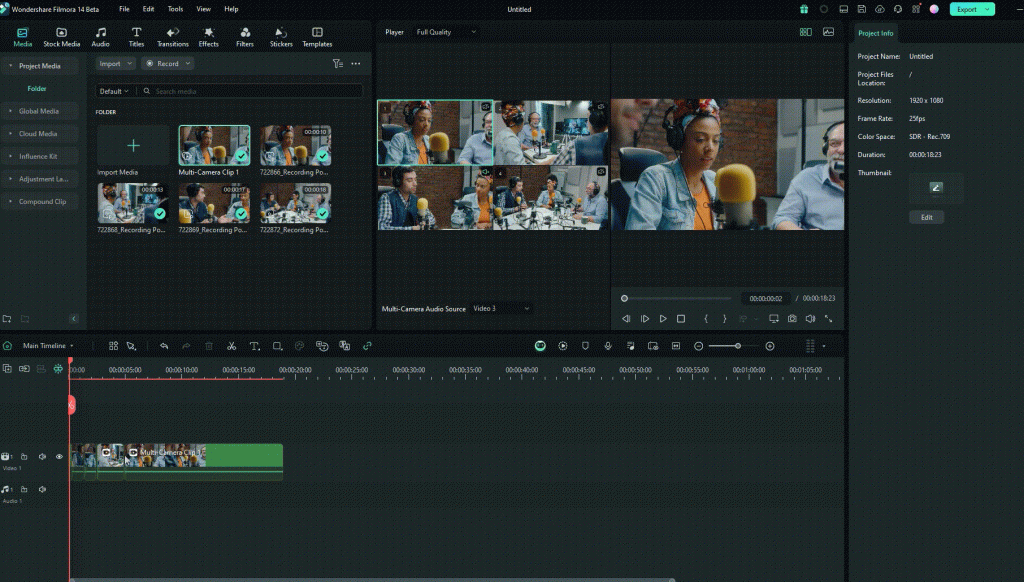
Task: Take a snapshot with the camera icon
Action: click(792, 319)
